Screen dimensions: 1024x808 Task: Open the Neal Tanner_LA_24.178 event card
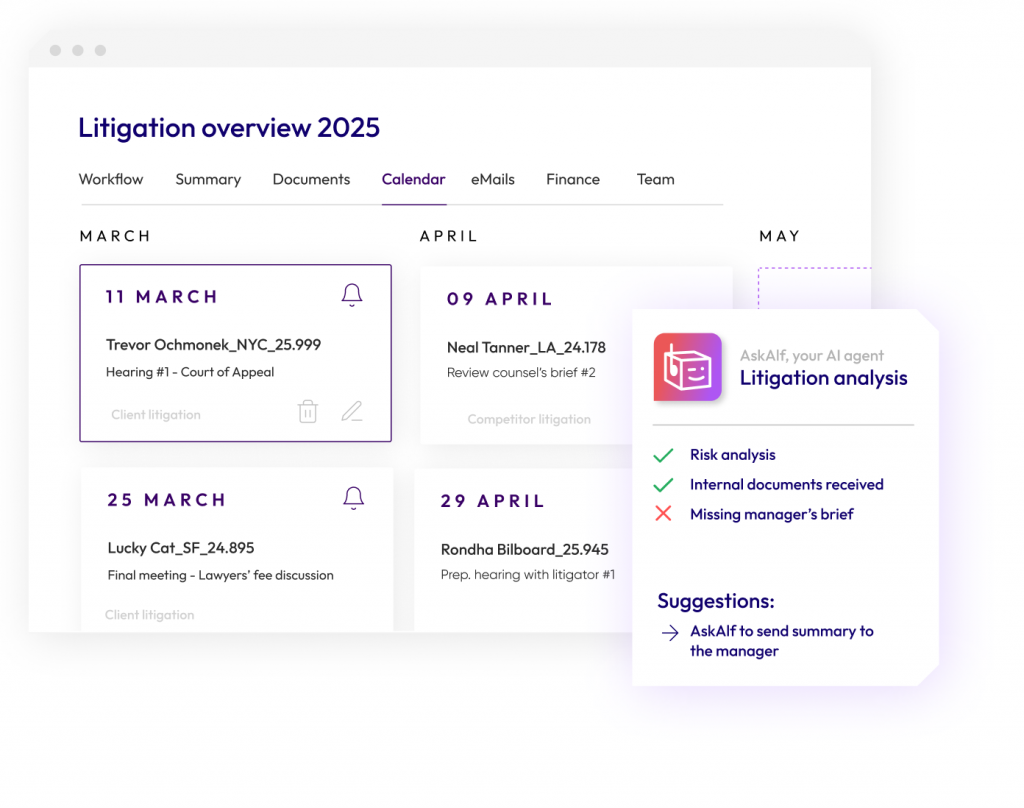click(x=526, y=348)
